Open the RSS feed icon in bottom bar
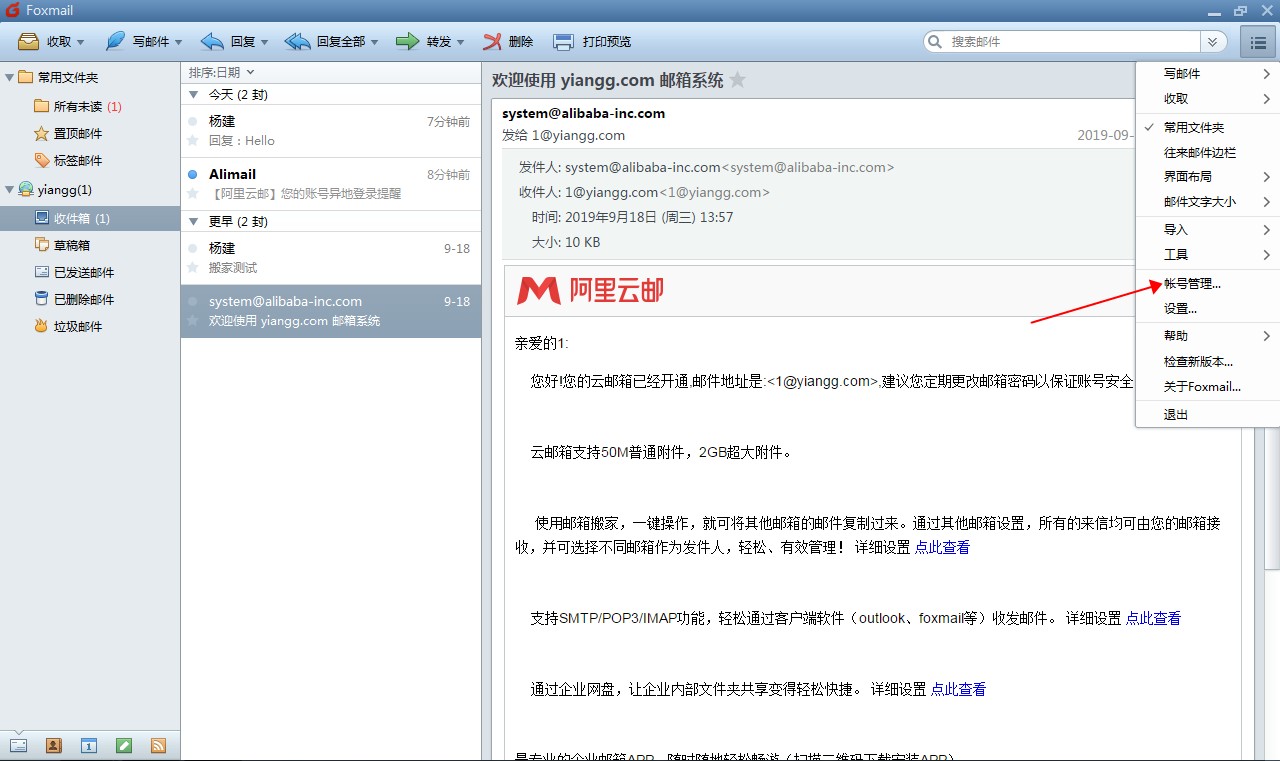Viewport: 1280px width, 761px height. 158,745
